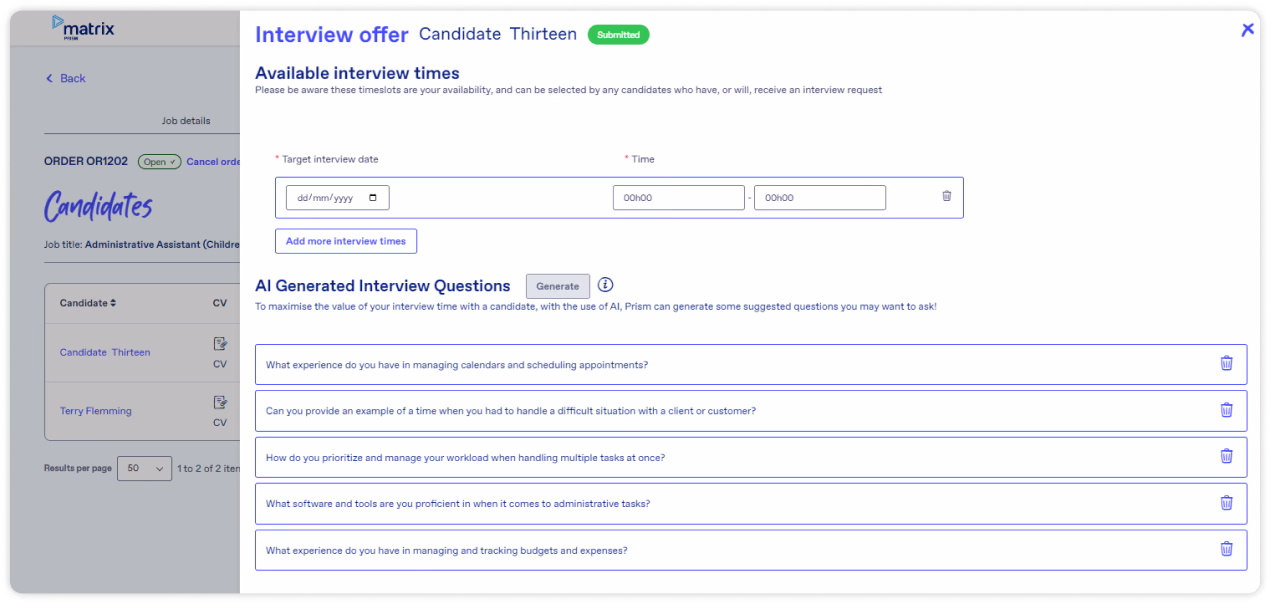Image resolution: width=1270 pixels, height=604 pixels.
Task: Open the Results per page dropdown
Action: 144,468
